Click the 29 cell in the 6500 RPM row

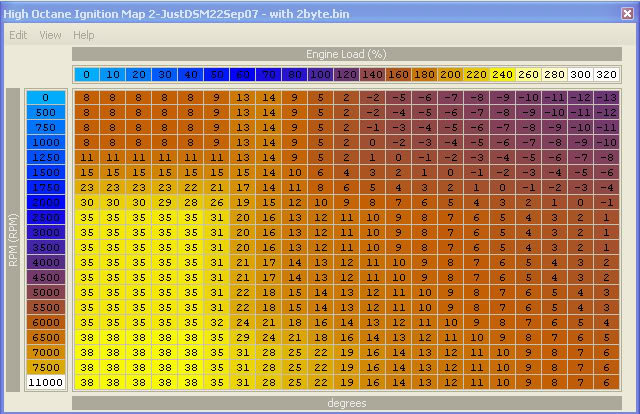coord(242,338)
